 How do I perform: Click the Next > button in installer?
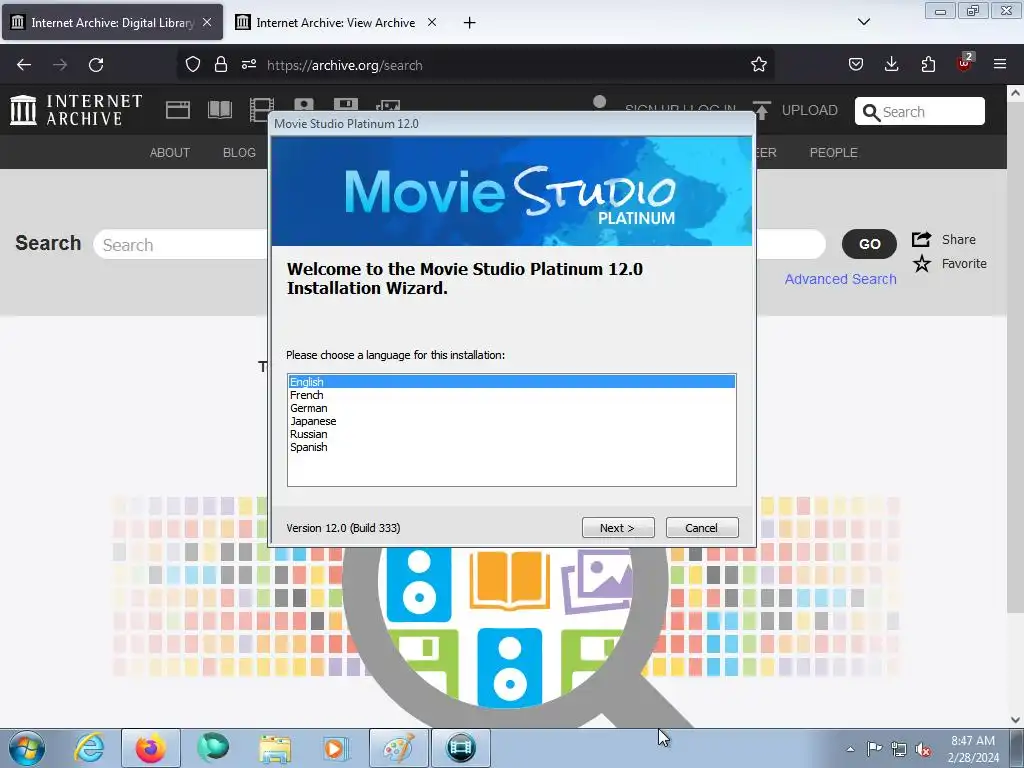pos(618,528)
